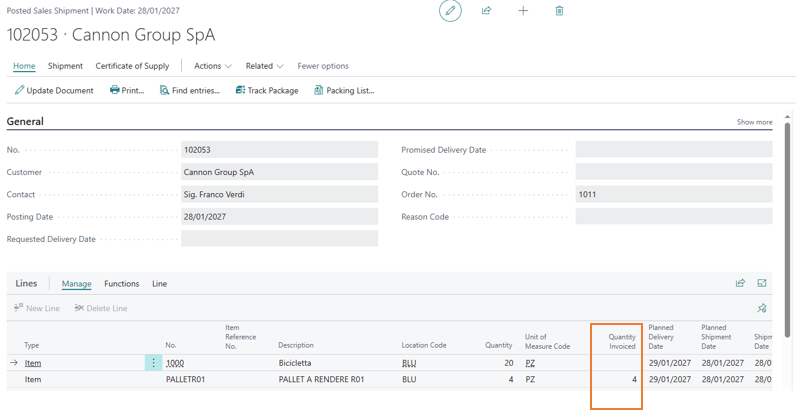Click the Reason Code field
Viewport: 801px width, 418px height.
click(674, 217)
